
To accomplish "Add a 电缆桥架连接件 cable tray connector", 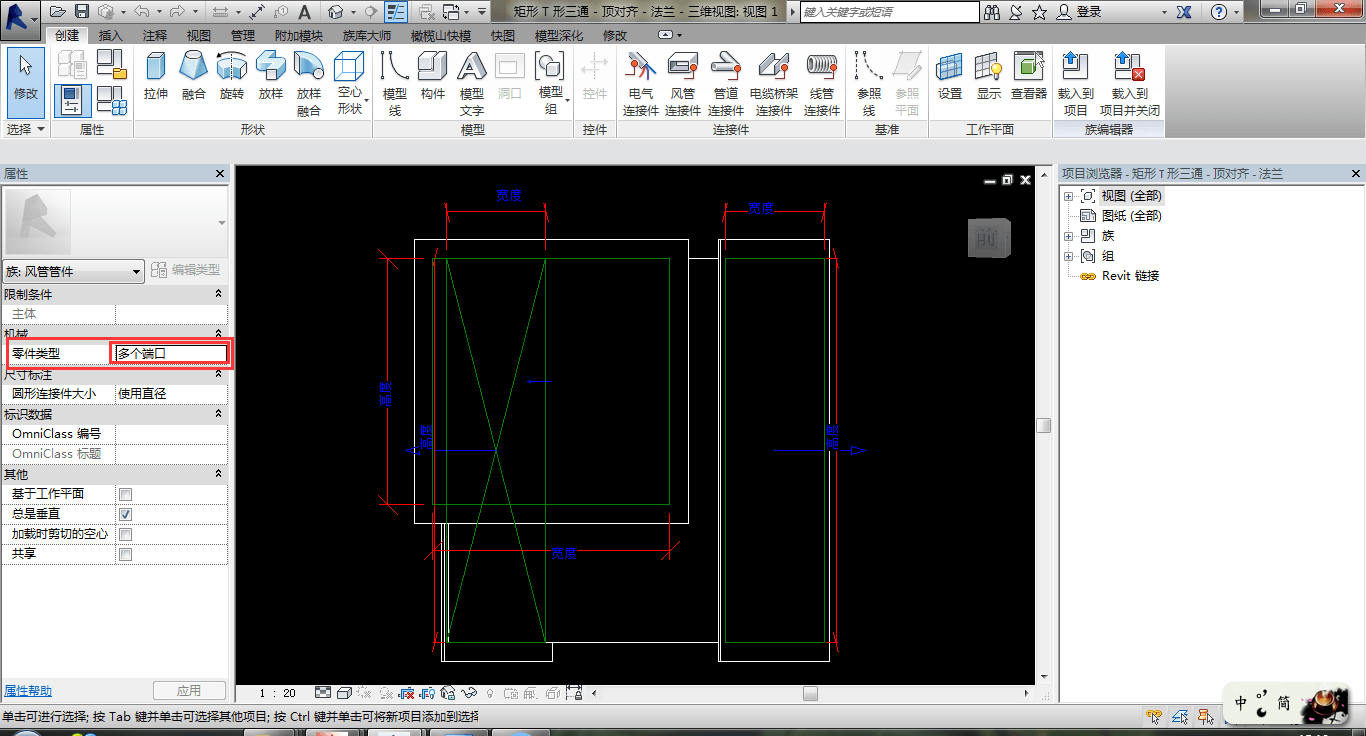I will (x=774, y=84).
